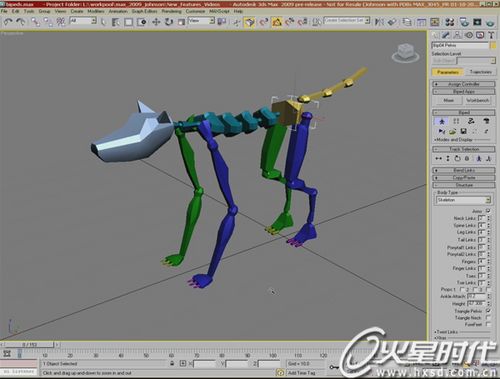Image resolution: width=500 pixels, height=379 pixels.
Task: Enable the Triangle Neck checkbox
Action: (488, 317)
